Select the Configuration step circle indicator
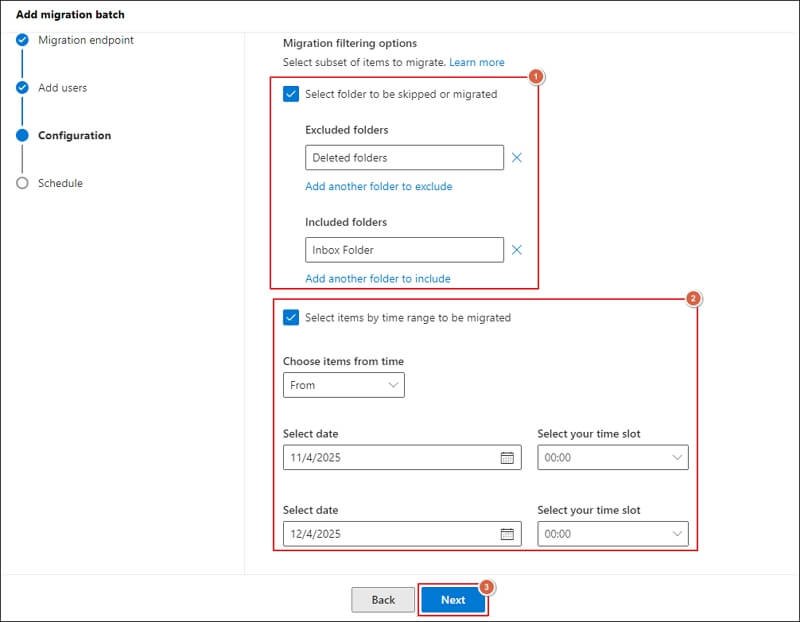Viewport: 800px width, 622px height. [x=21, y=135]
